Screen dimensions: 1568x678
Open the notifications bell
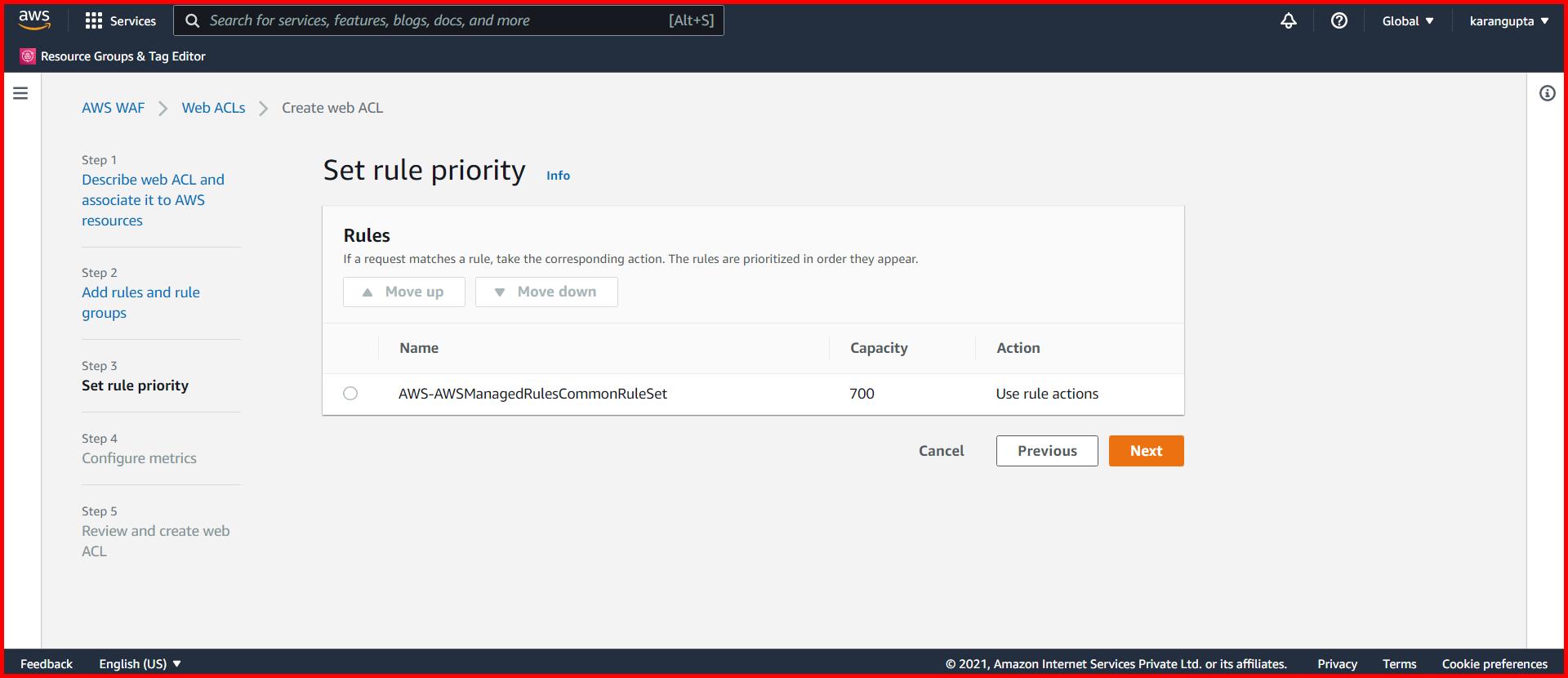[x=1289, y=20]
